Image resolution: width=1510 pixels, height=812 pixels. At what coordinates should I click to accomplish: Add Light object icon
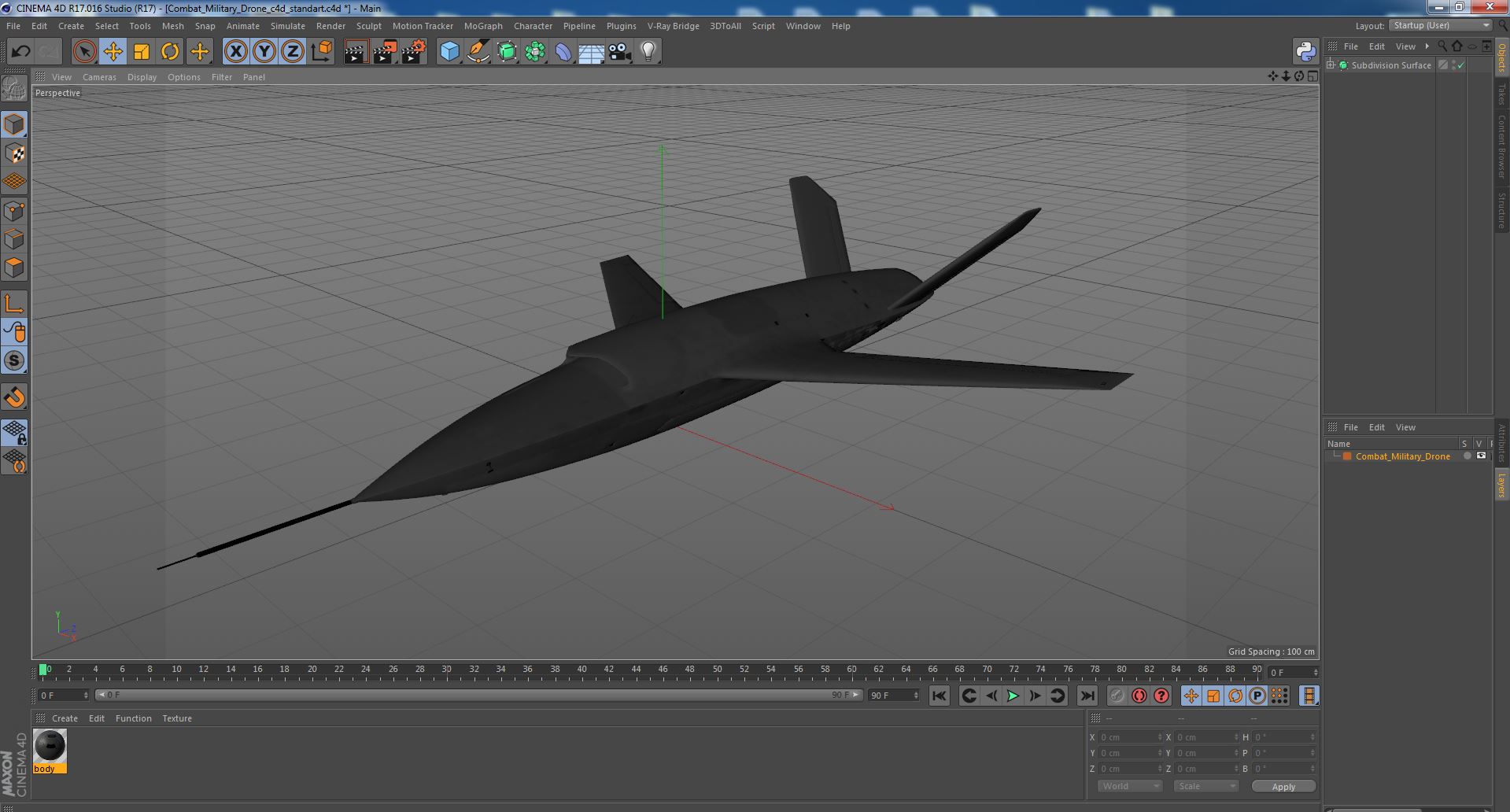tap(648, 52)
